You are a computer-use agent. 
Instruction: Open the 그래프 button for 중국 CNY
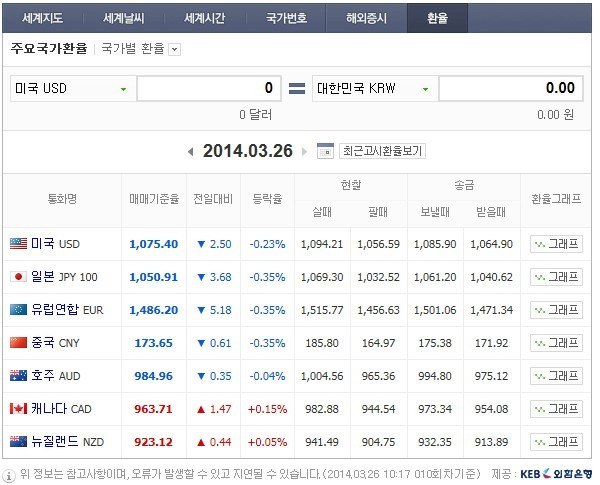pyautogui.click(x=556, y=343)
